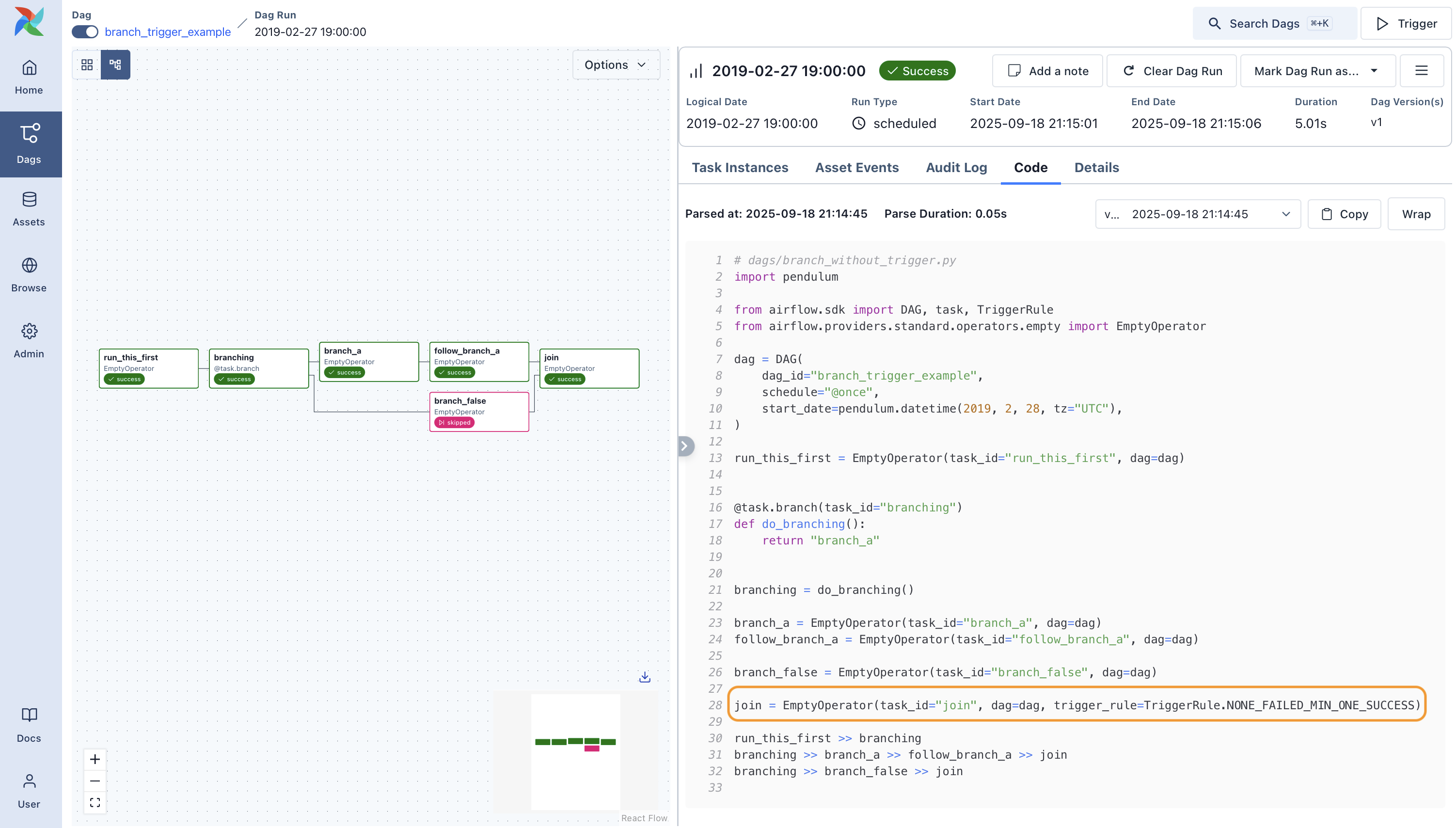Screen dimensions: 1456x828
Task: Fit graph view to screen icon
Action: point(95,802)
